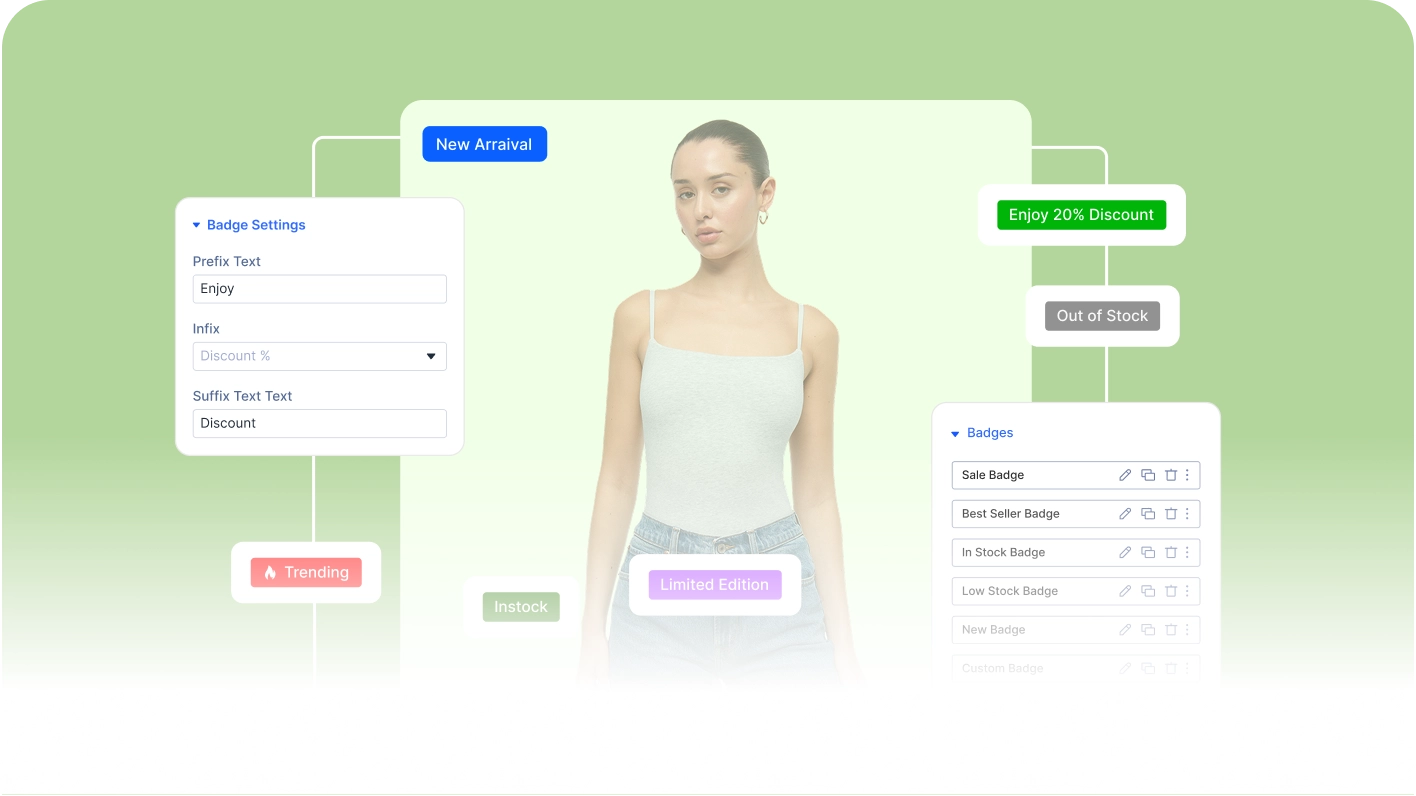Select the New Badge label
1416x796 pixels.
[993, 630]
